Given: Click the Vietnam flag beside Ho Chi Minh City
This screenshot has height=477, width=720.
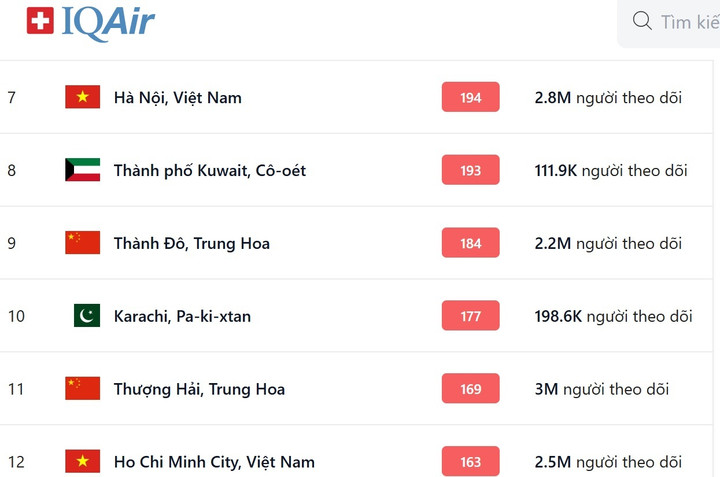Looking at the screenshot, I should coord(82,461).
